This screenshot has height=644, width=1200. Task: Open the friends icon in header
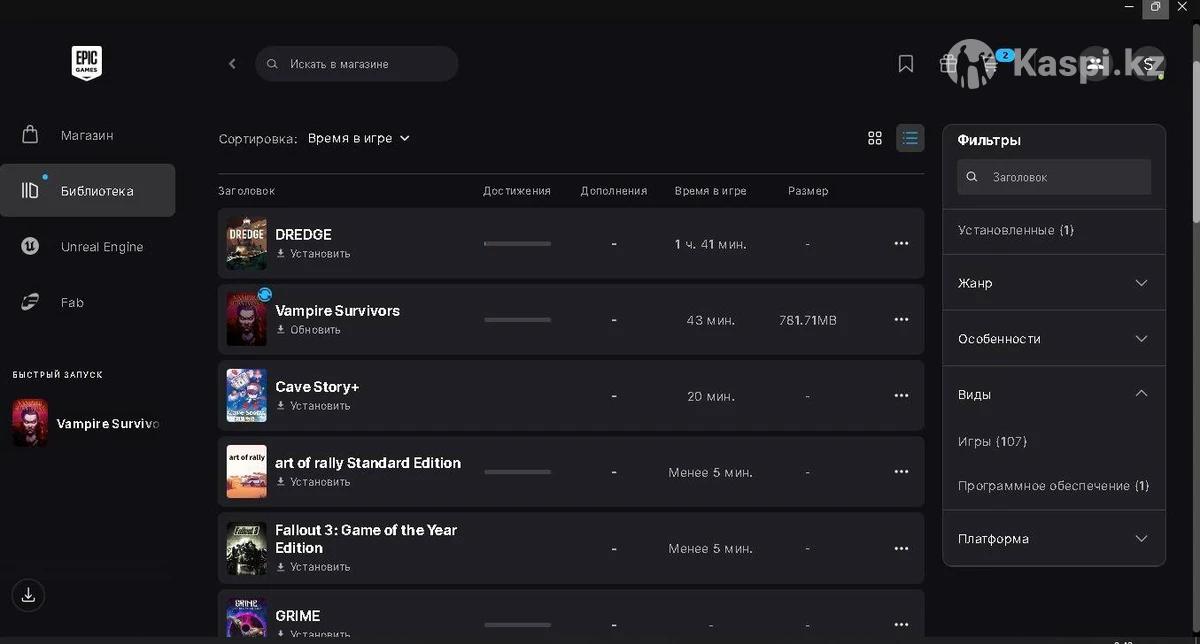pos(1095,64)
